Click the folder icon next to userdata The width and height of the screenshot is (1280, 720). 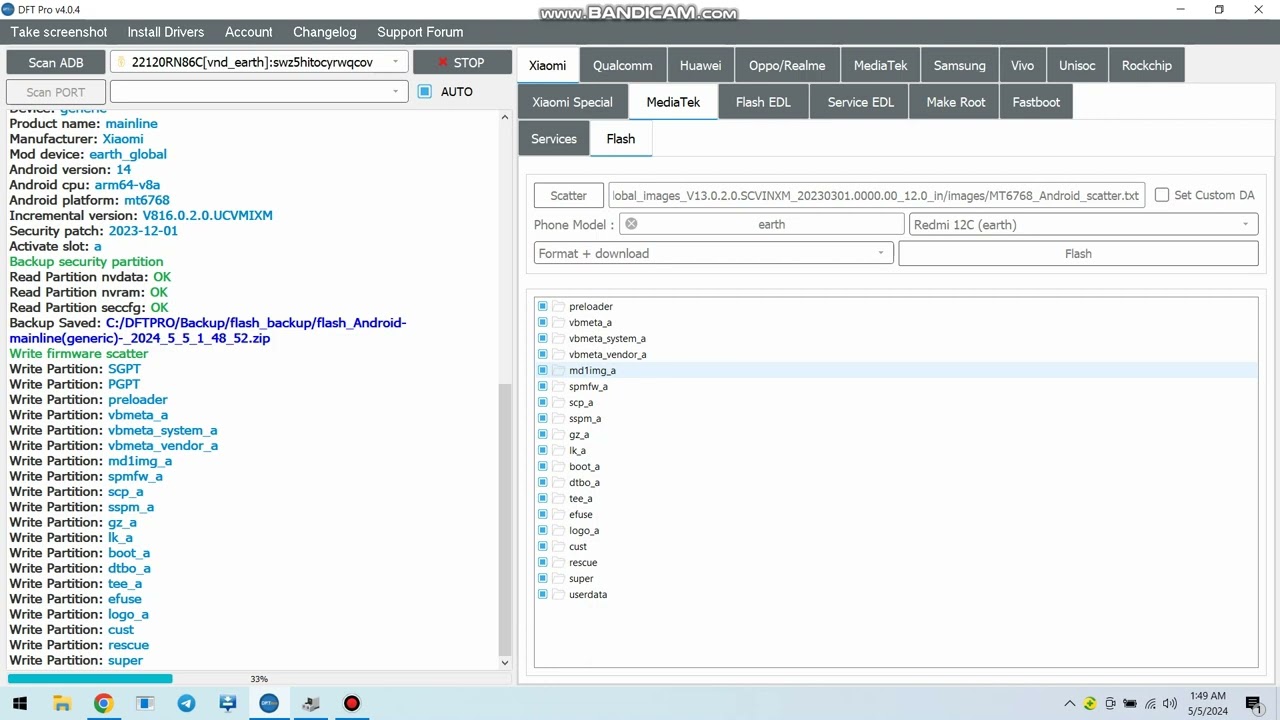pos(560,594)
